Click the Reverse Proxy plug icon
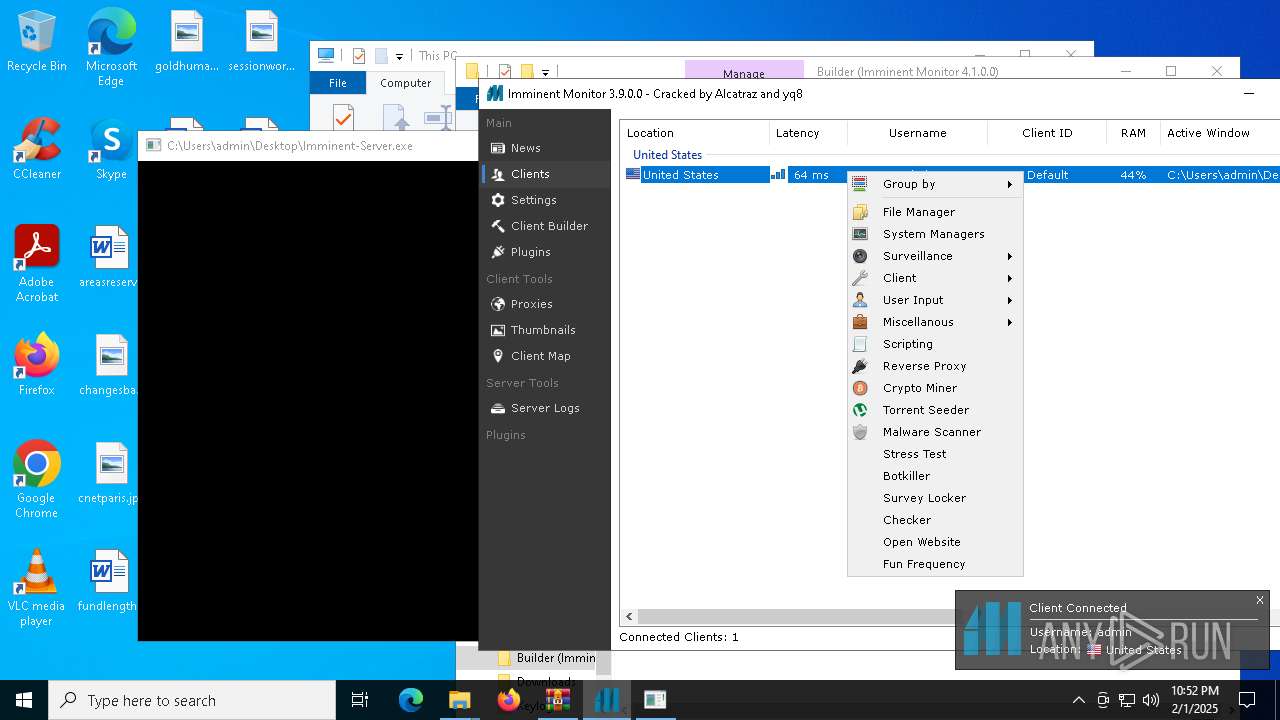Viewport: 1280px width, 720px height. 860,366
